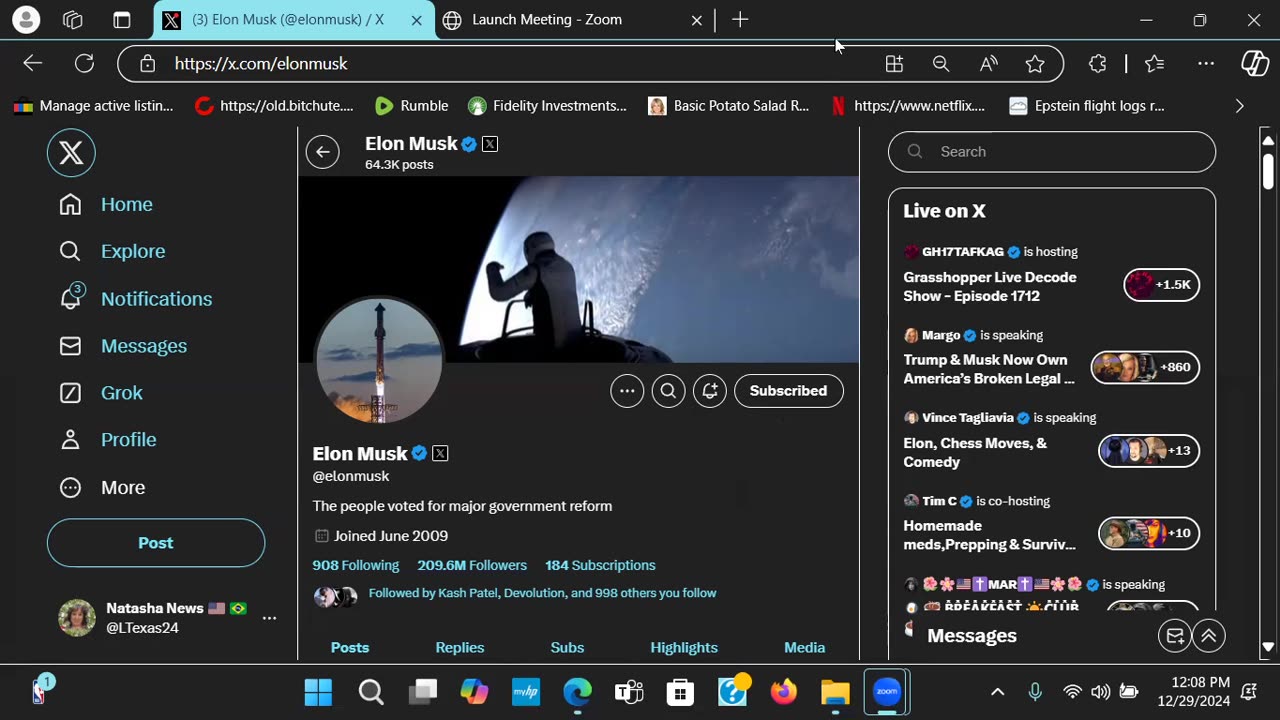Screen dimensions: 1280x720
Task: Go back using profile header arrow
Action: click(x=323, y=152)
